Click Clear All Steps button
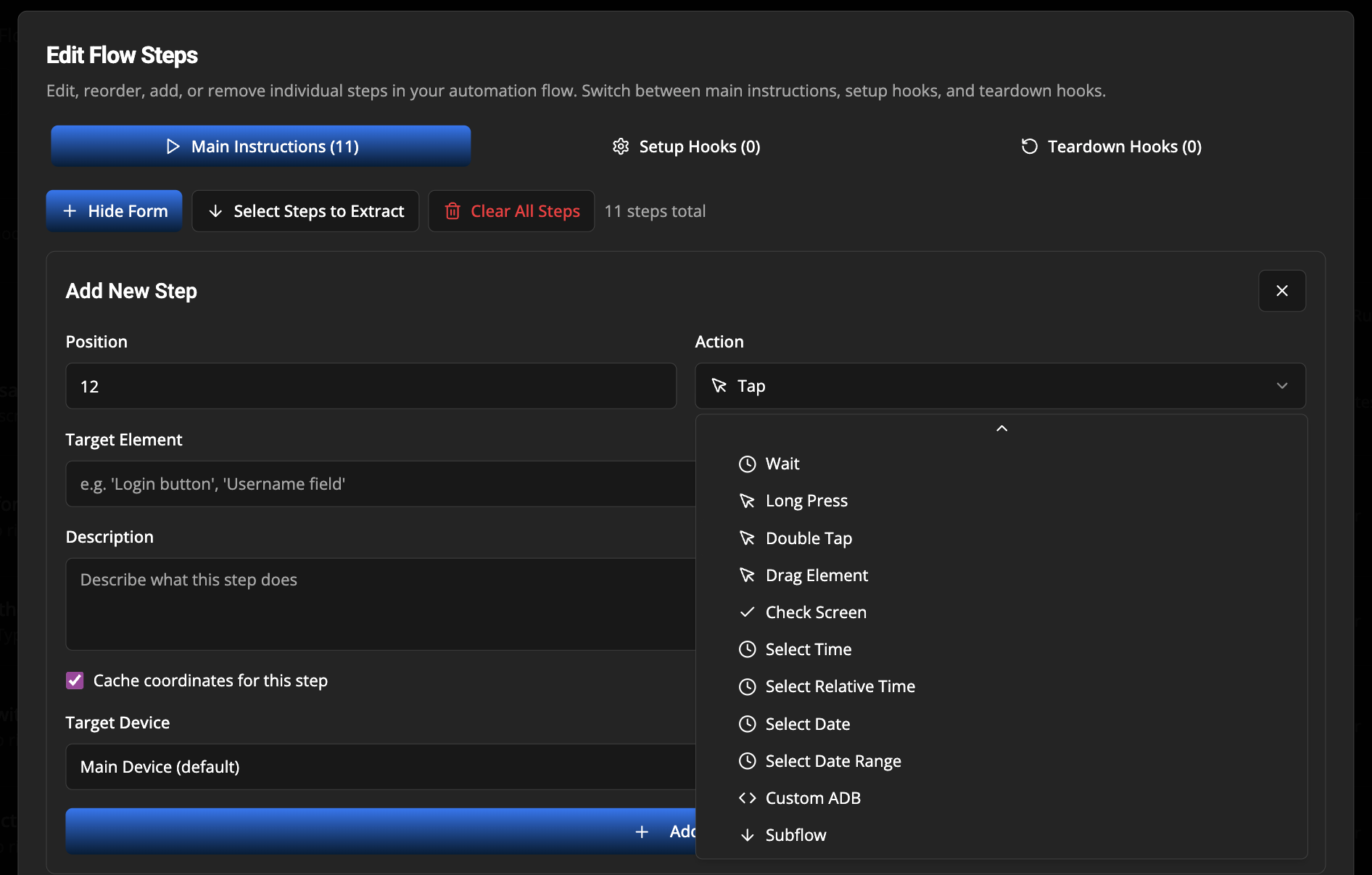The width and height of the screenshot is (1372, 875). click(511, 211)
